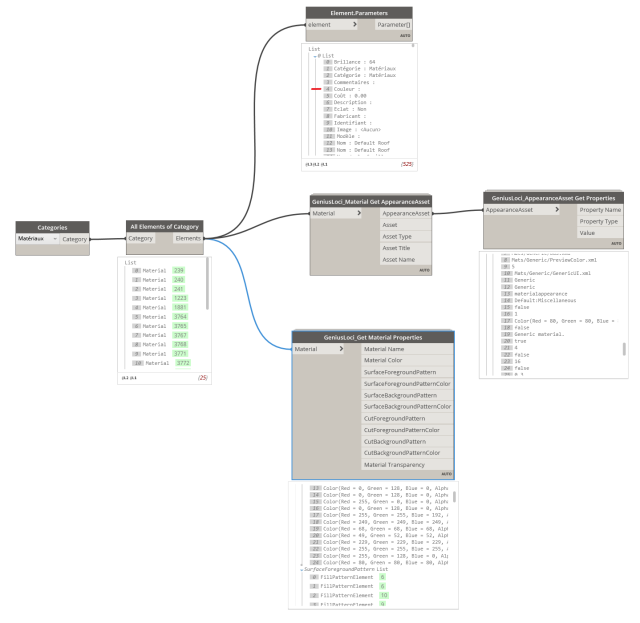Click the green element ID 240
640x623 pixels.
(179, 280)
